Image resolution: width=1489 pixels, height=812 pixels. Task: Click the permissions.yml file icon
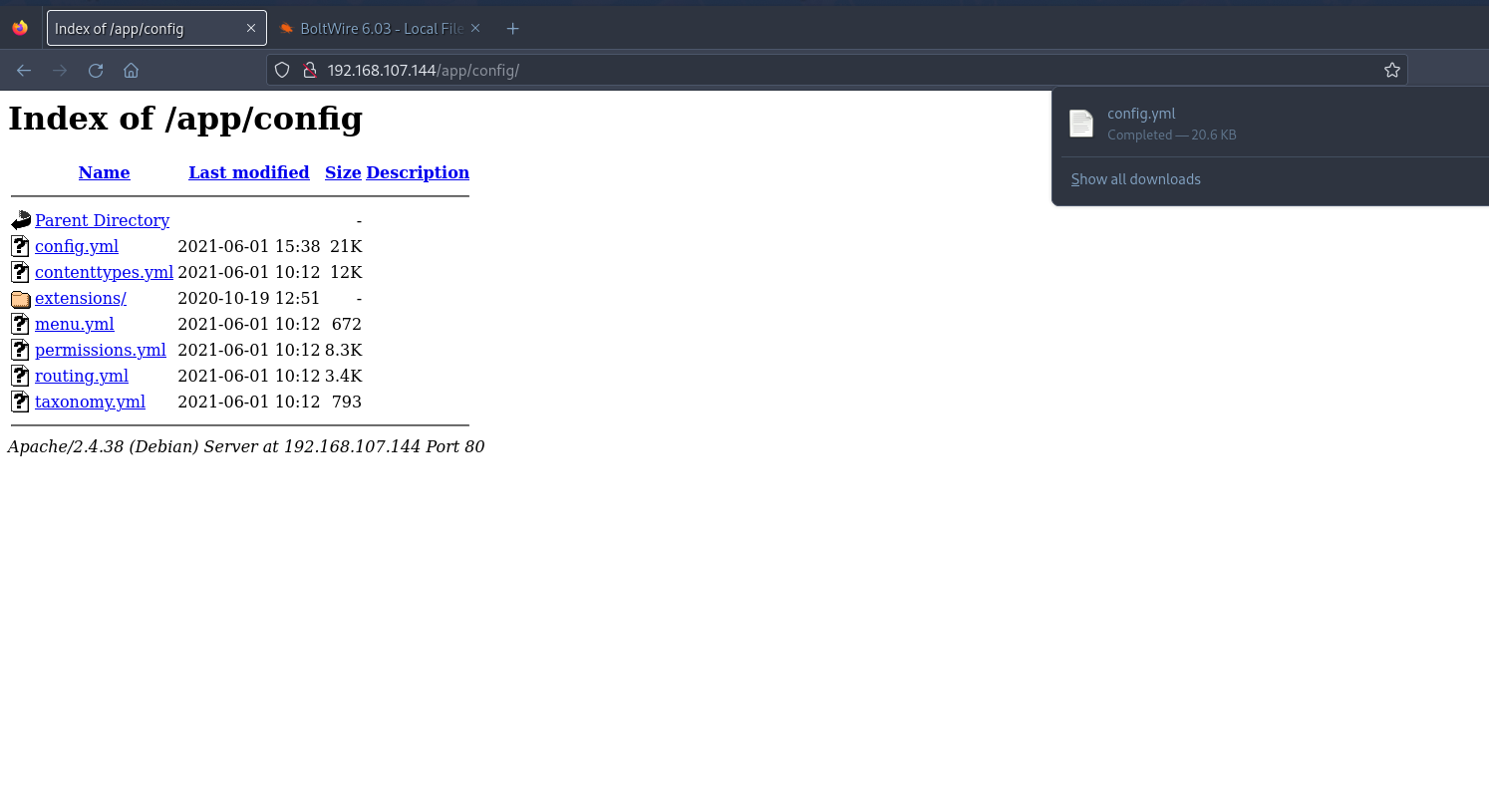[x=21, y=350]
